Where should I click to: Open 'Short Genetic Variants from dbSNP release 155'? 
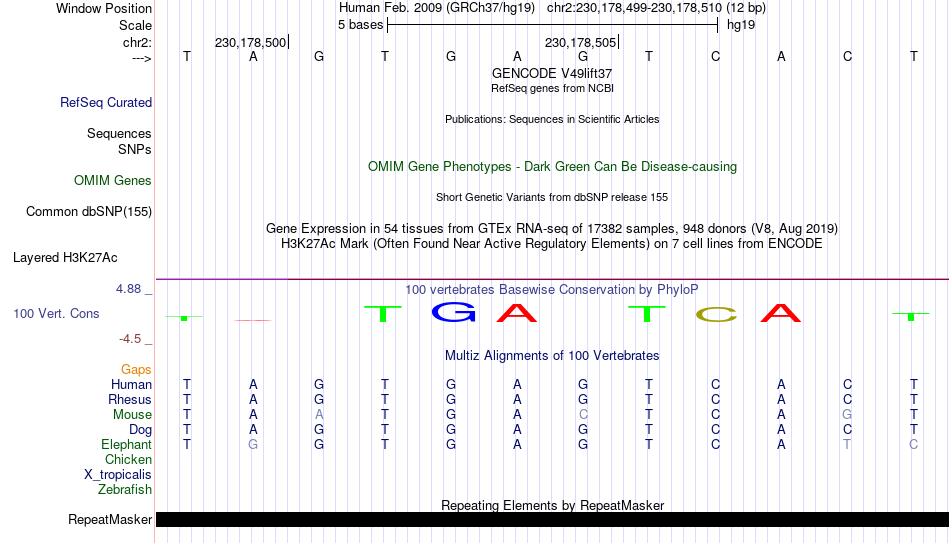(552, 198)
